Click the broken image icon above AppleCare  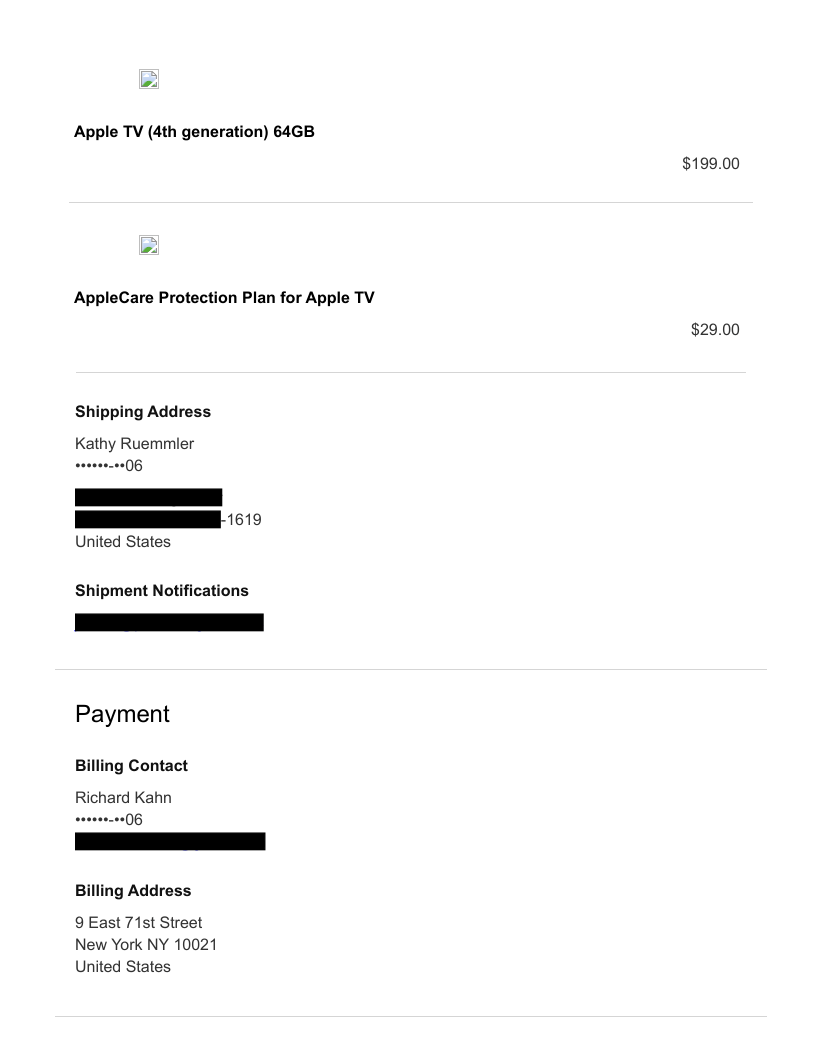[149, 245]
